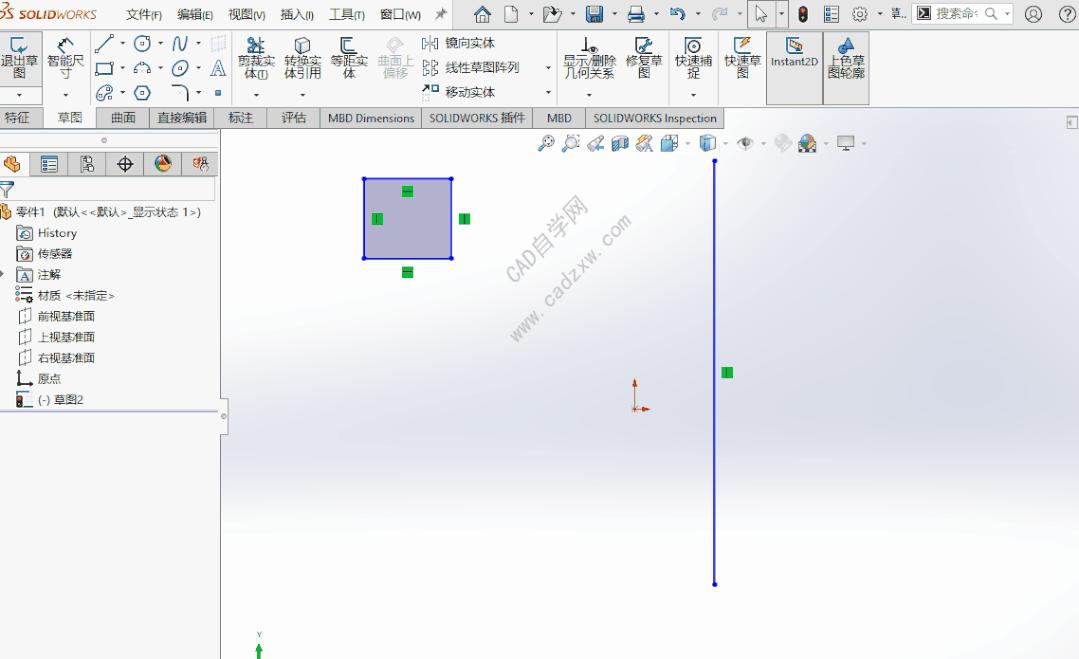The image size is (1079, 659).
Task: Select the 前视基准面 in the feature tree
Action: point(64,315)
